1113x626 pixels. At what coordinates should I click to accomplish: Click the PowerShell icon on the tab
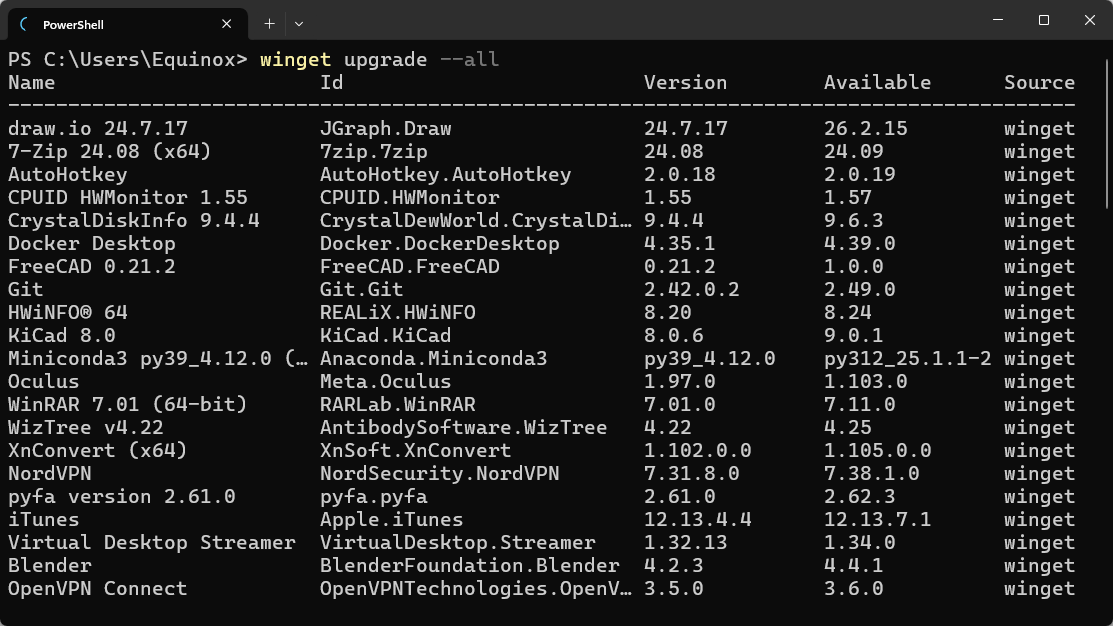[24, 23]
